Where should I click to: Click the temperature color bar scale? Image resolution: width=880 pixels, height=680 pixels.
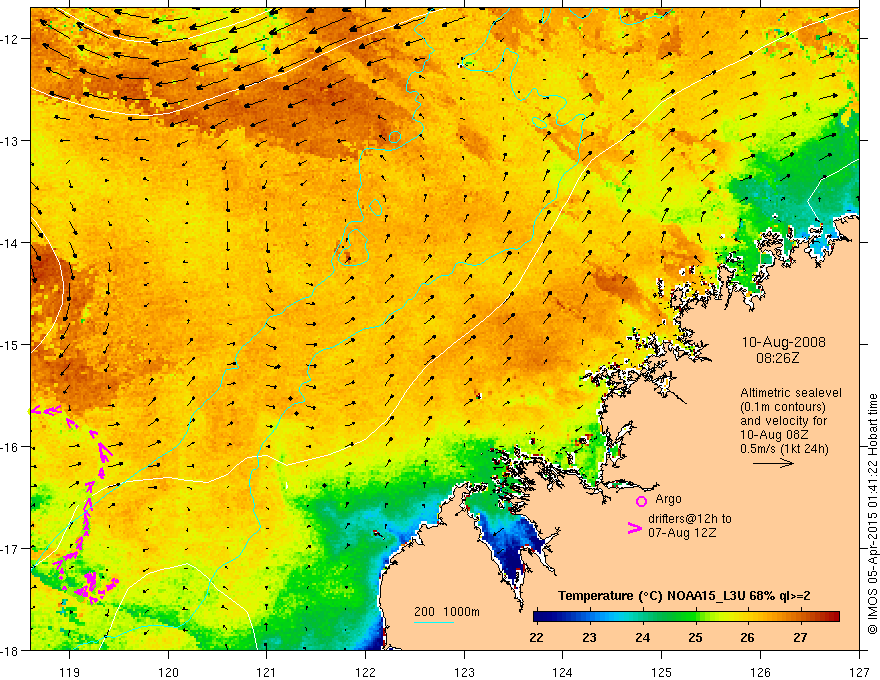(x=686, y=617)
